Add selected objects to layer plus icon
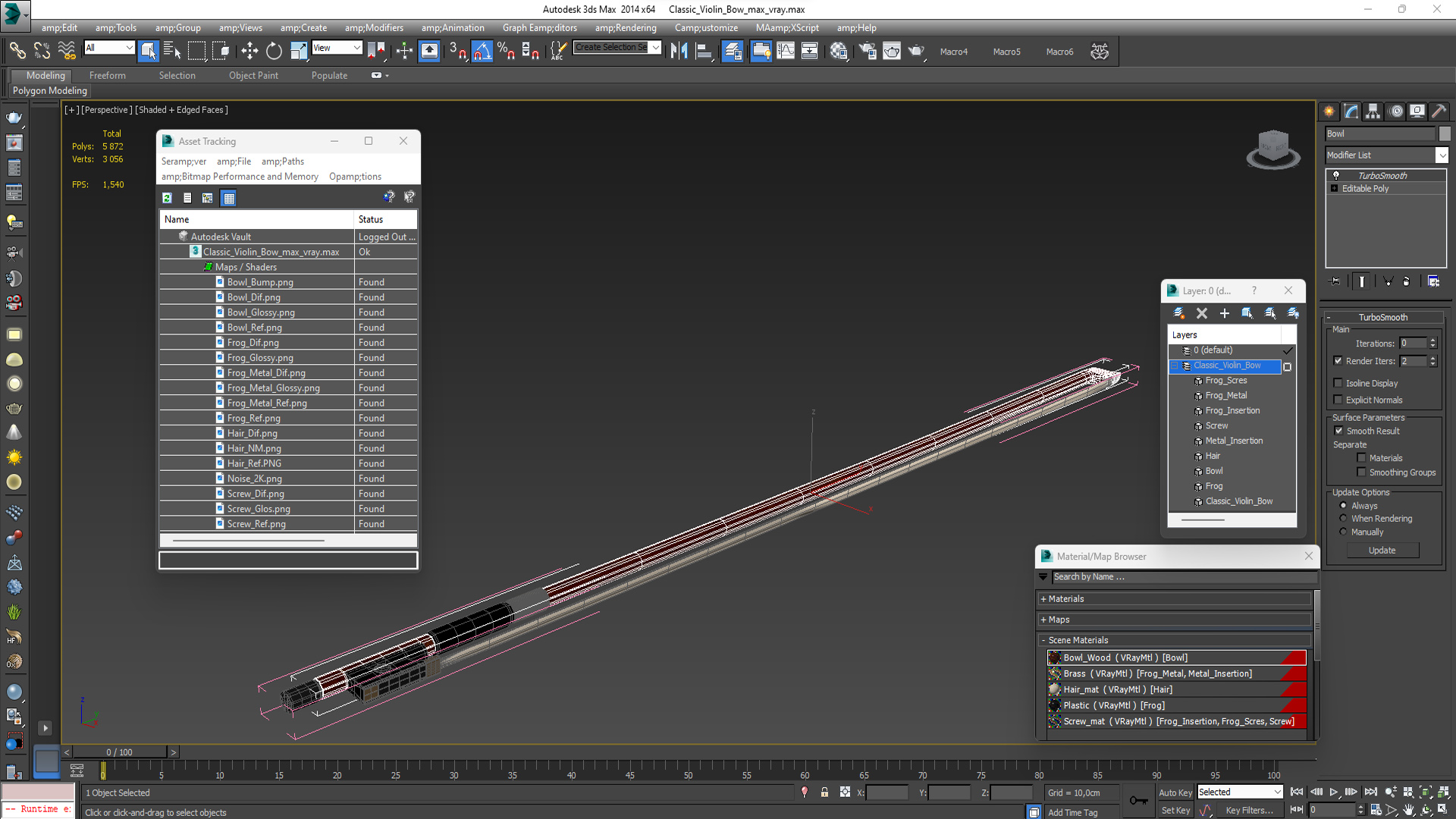Image resolution: width=1456 pixels, height=819 pixels. (x=1224, y=313)
